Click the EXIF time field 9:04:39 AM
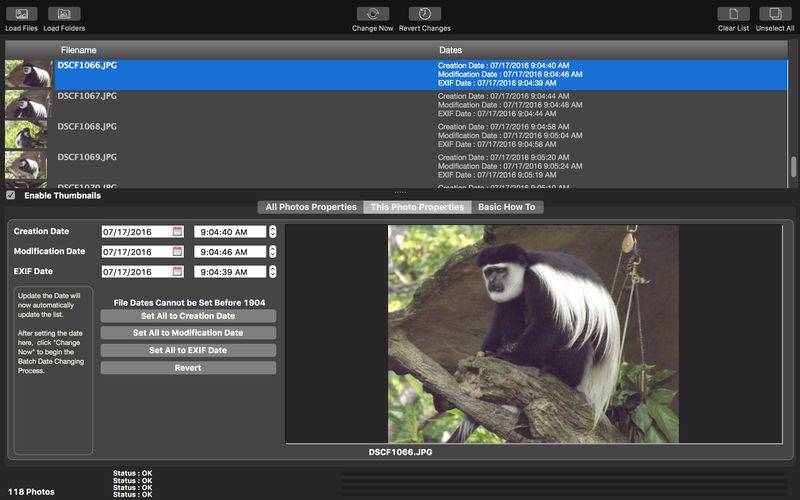Screen dimensions: 800x500 point(230,271)
